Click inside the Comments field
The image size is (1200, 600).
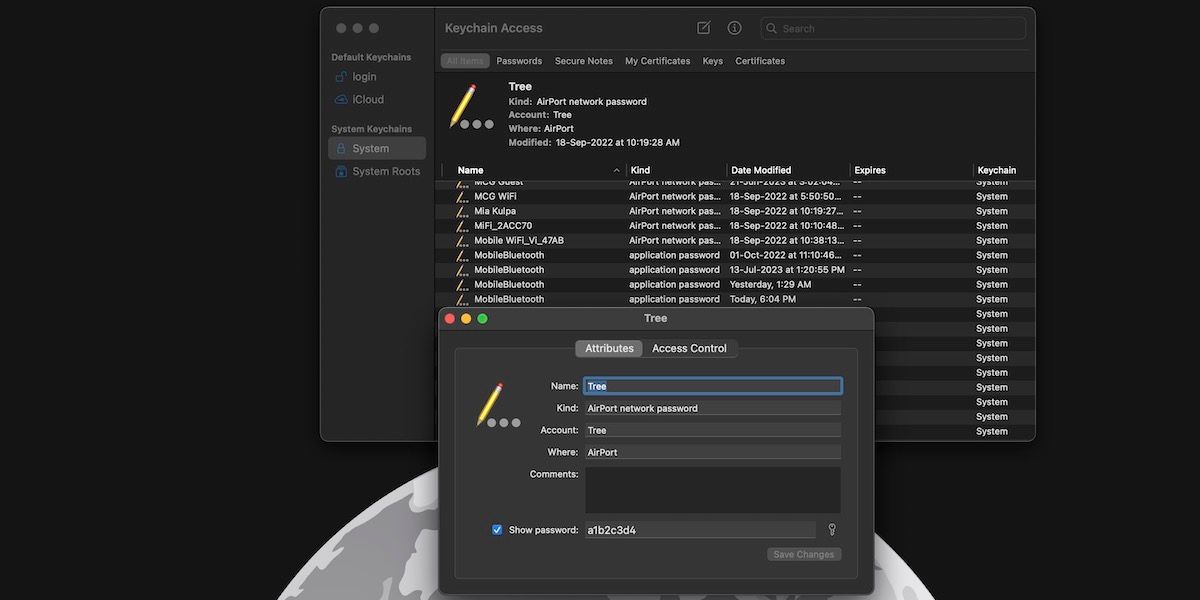point(712,490)
